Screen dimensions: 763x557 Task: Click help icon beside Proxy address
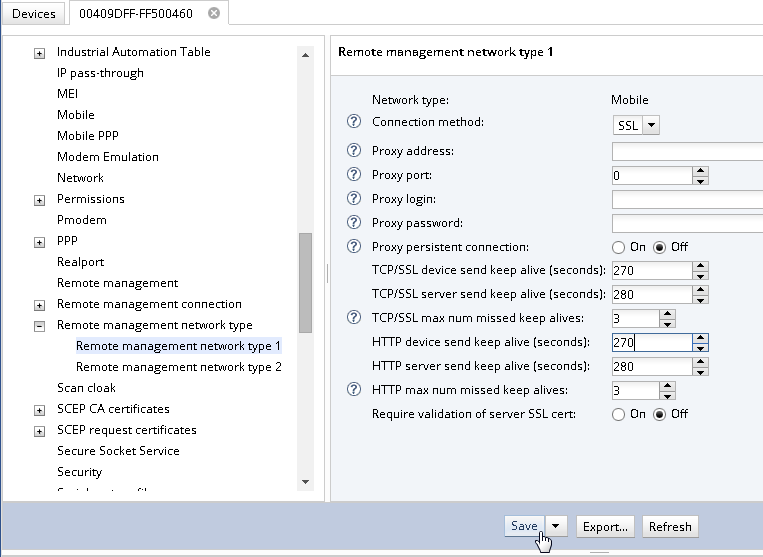(353, 151)
